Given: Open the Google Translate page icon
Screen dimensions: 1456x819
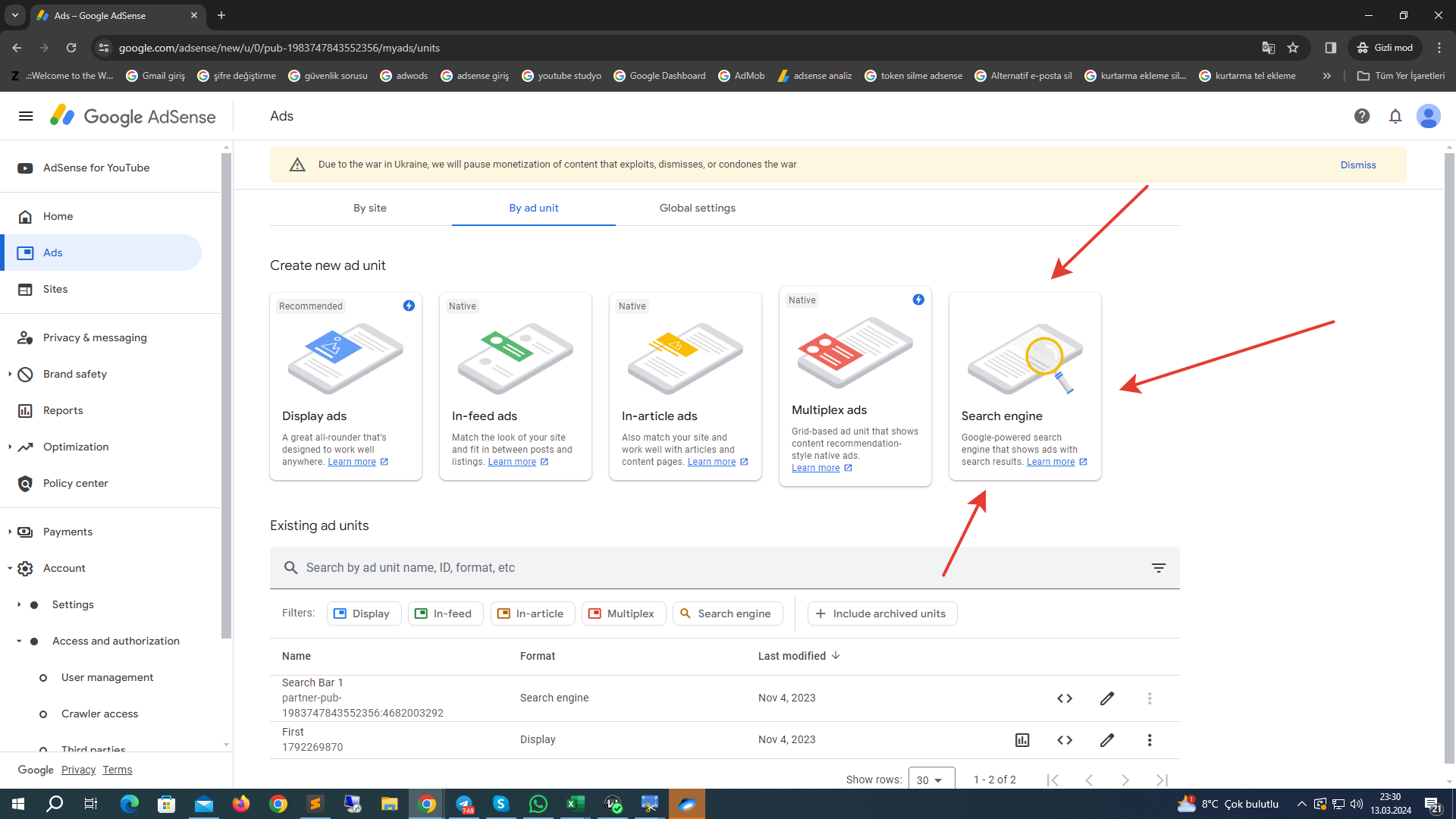Looking at the screenshot, I should 1268,48.
